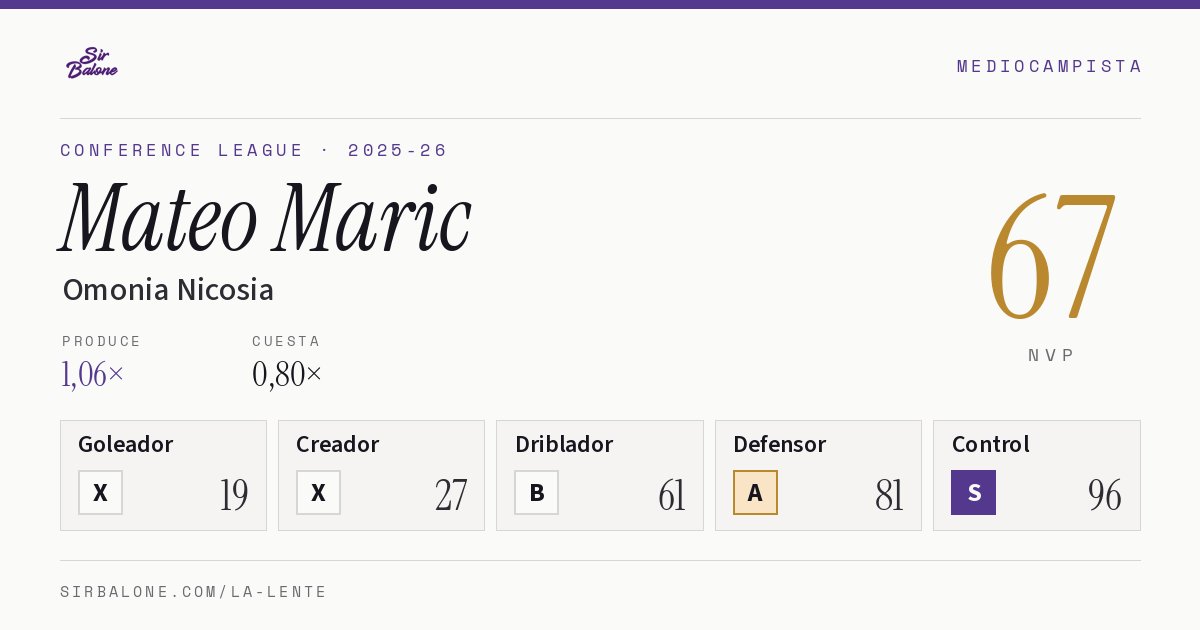
Task: Click the Mateo Maric player name
Action: (265, 218)
